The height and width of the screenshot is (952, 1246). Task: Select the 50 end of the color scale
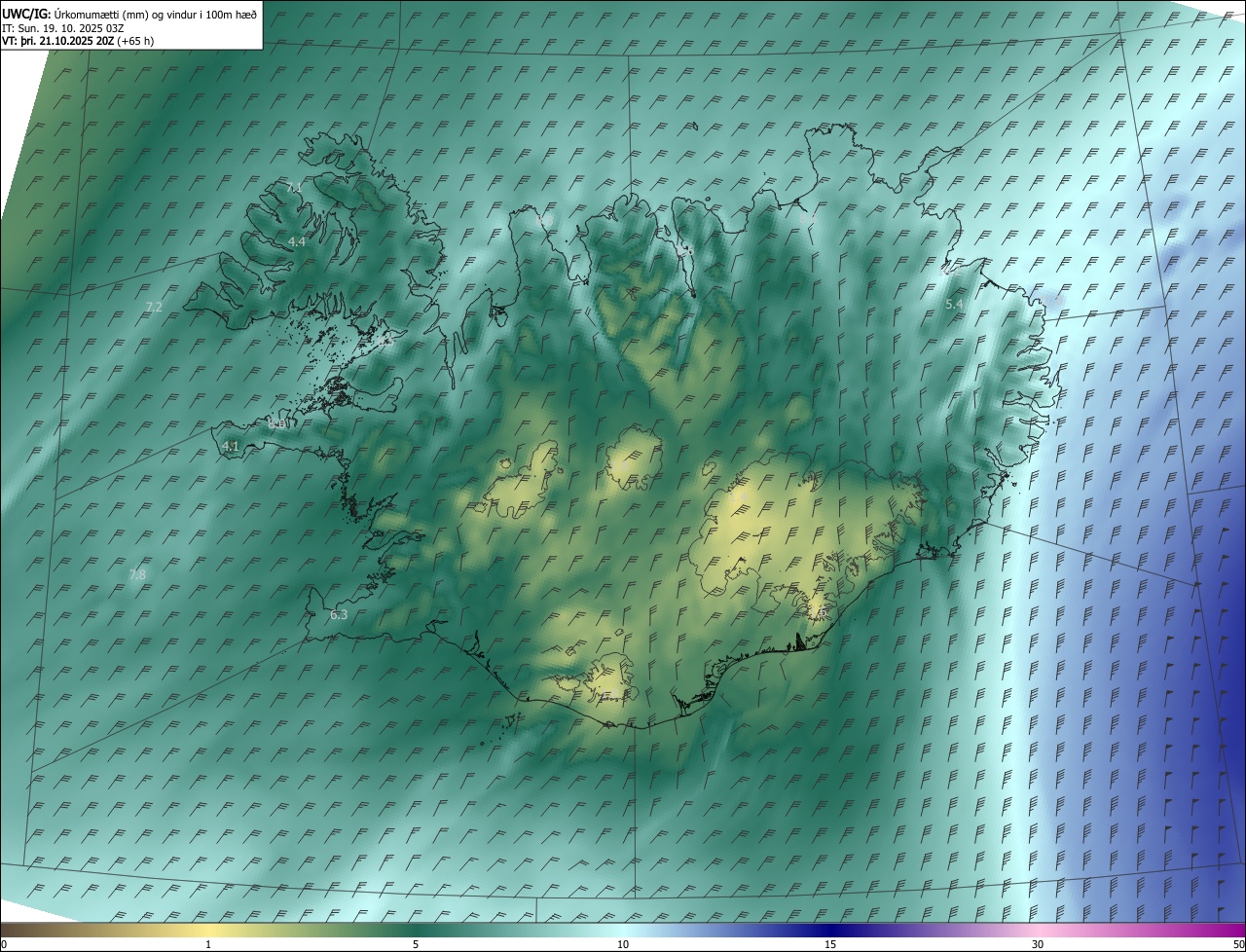tap(1238, 944)
